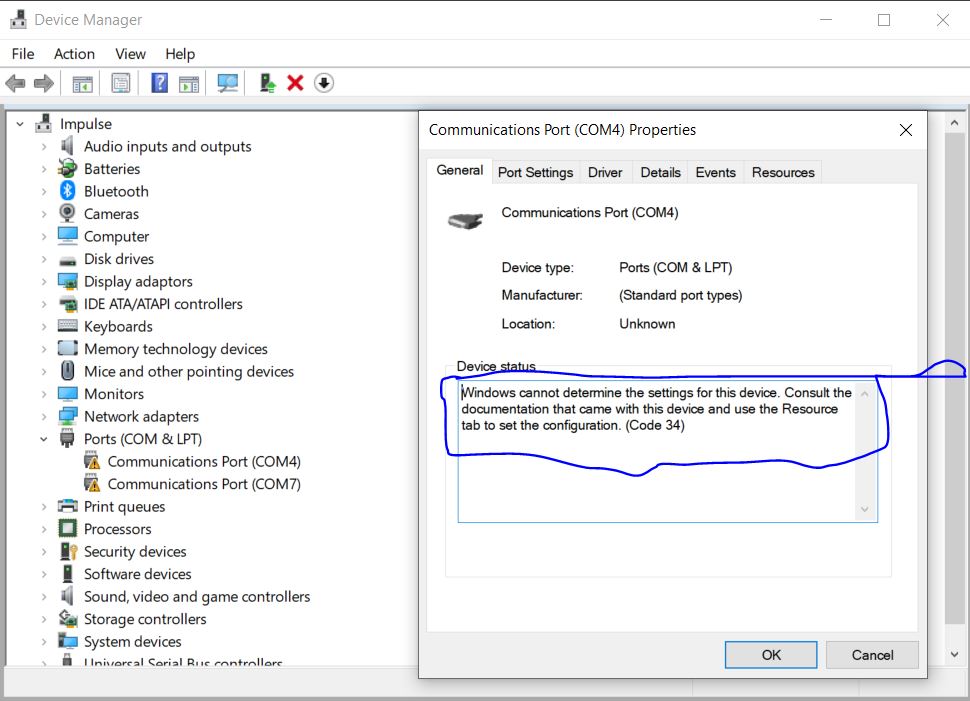Image resolution: width=970 pixels, height=701 pixels.
Task: Click device status scrollbar up arrow
Action: (x=865, y=394)
